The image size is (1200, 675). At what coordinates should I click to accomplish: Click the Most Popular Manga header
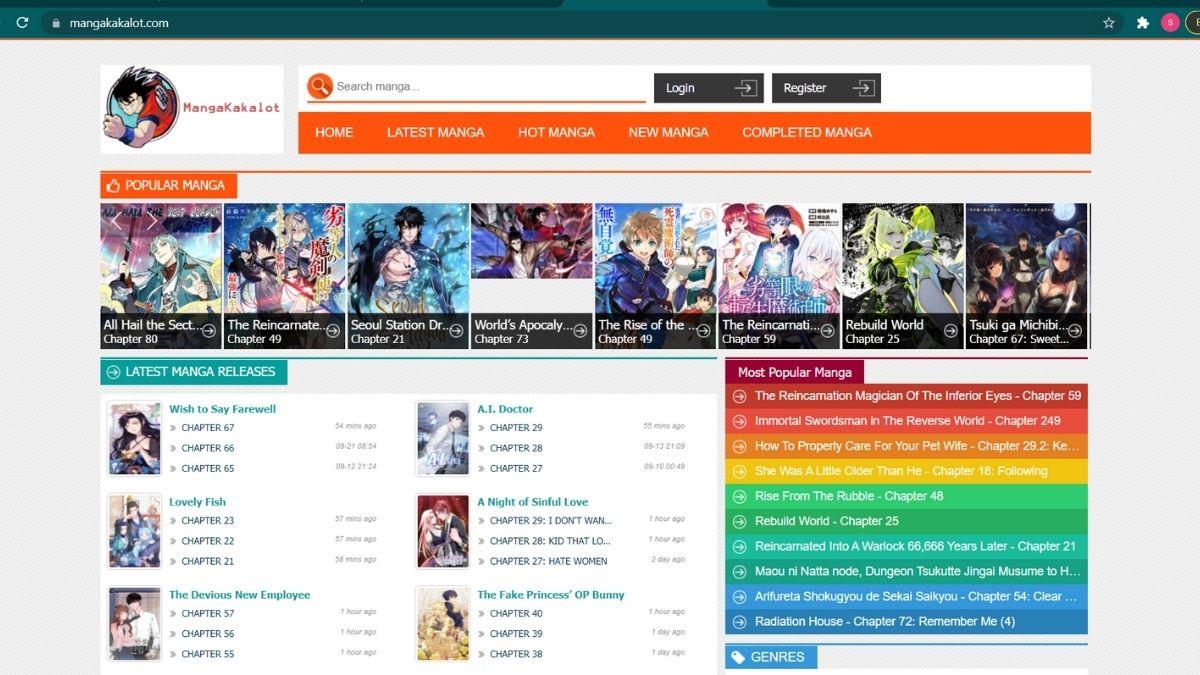click(x=795, y=372)
